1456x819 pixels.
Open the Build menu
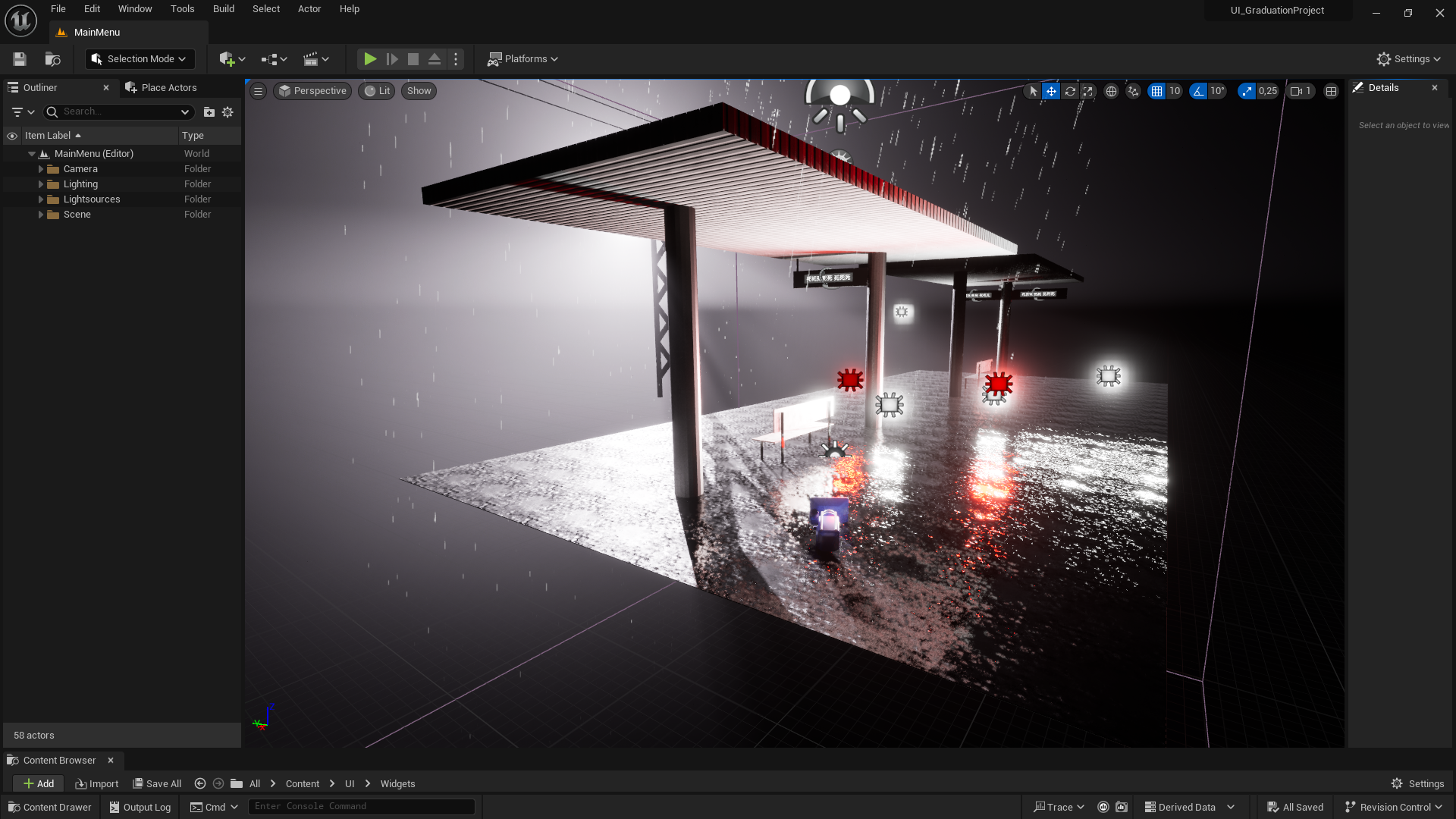point(223,9)
